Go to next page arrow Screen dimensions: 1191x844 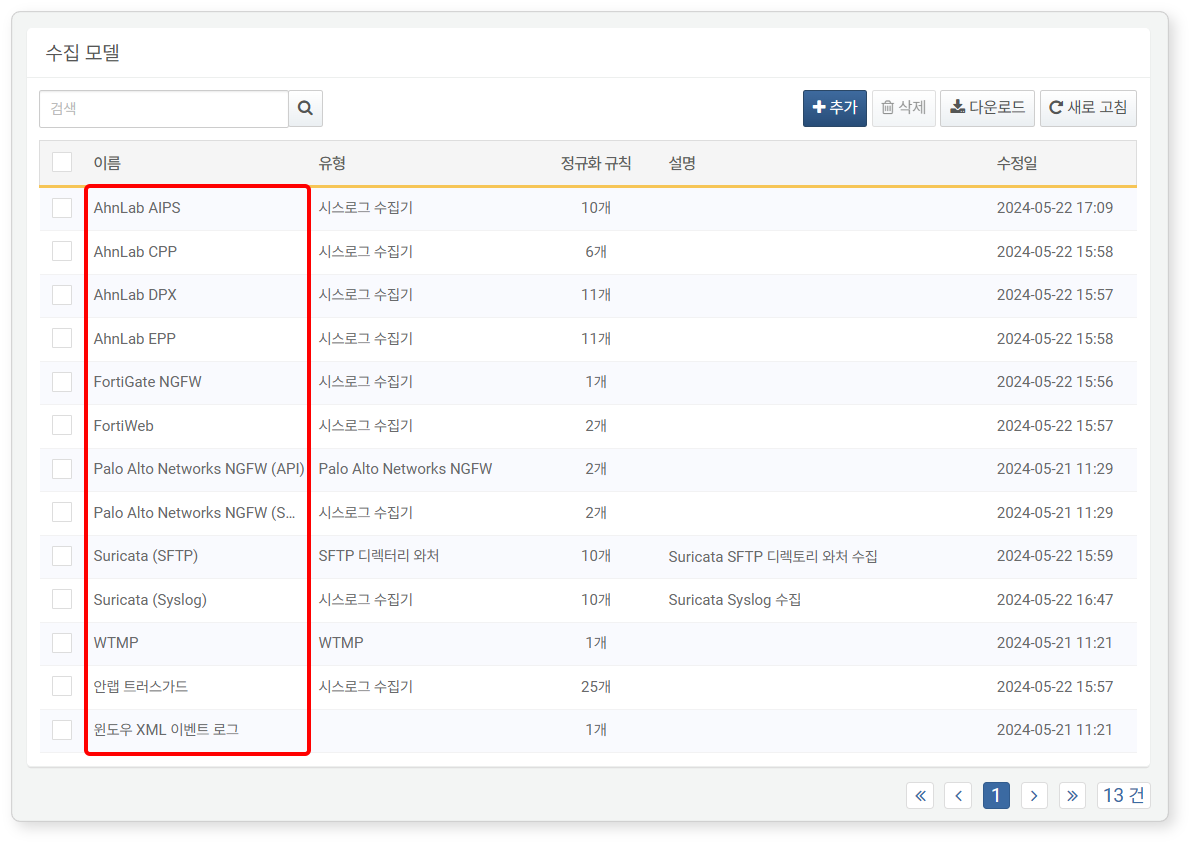[x=1034, y=795]
